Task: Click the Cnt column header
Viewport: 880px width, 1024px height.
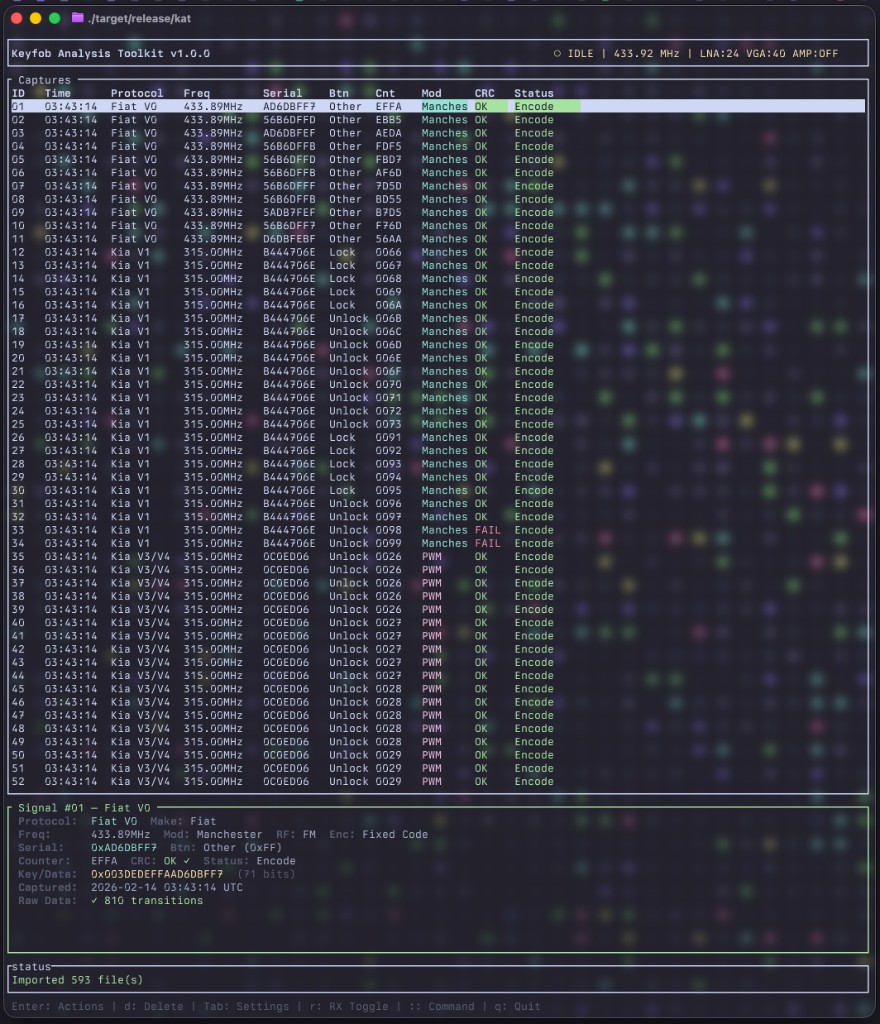Action: [x=385, y=93]
